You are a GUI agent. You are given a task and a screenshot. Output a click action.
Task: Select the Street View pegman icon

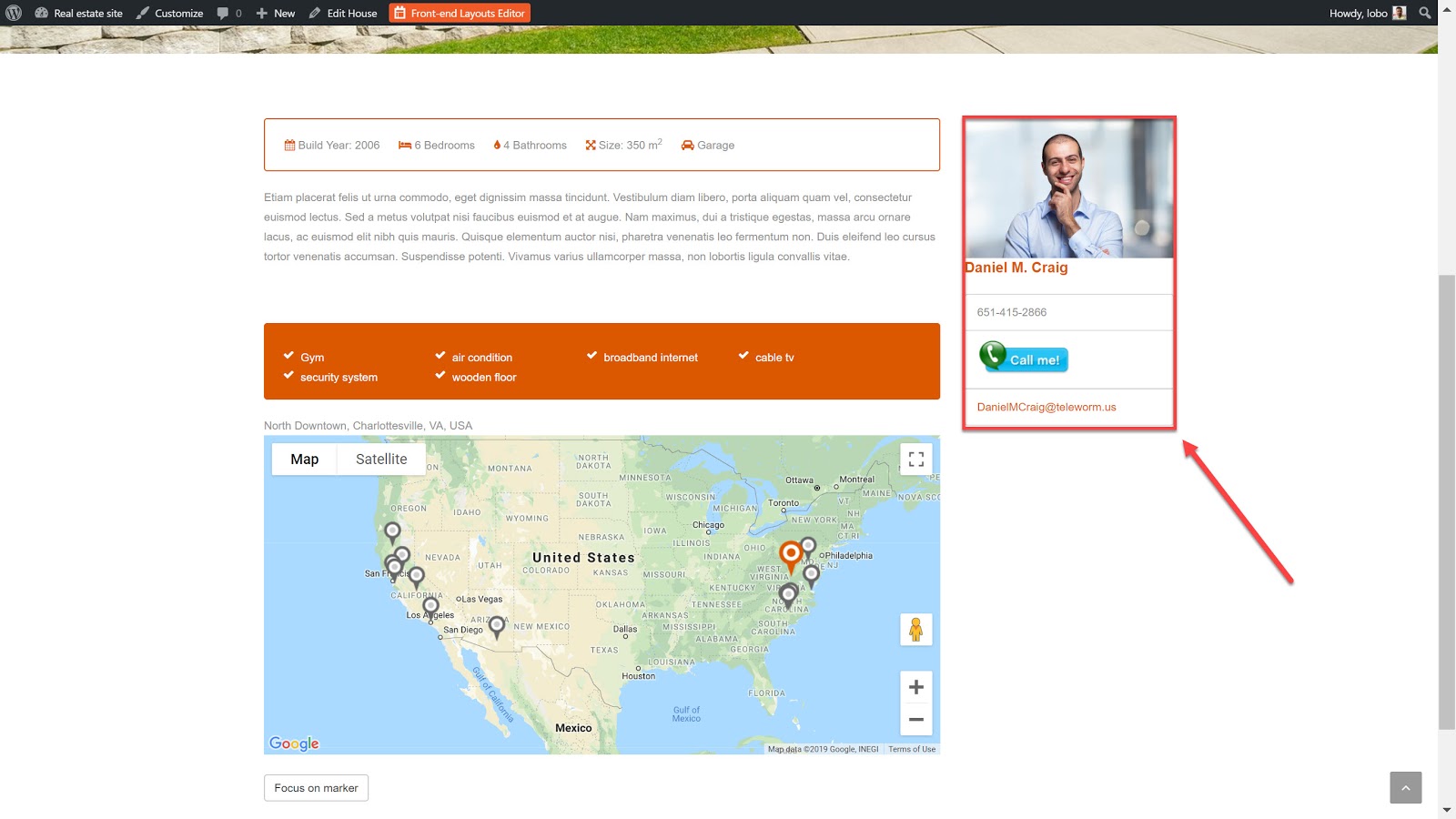point(915,630)
